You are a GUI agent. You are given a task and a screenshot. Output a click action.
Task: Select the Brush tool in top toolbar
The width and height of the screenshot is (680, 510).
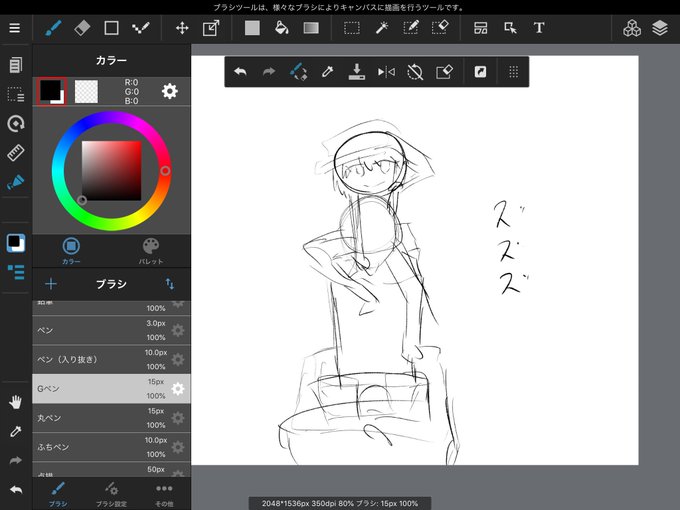coord(53,28)
